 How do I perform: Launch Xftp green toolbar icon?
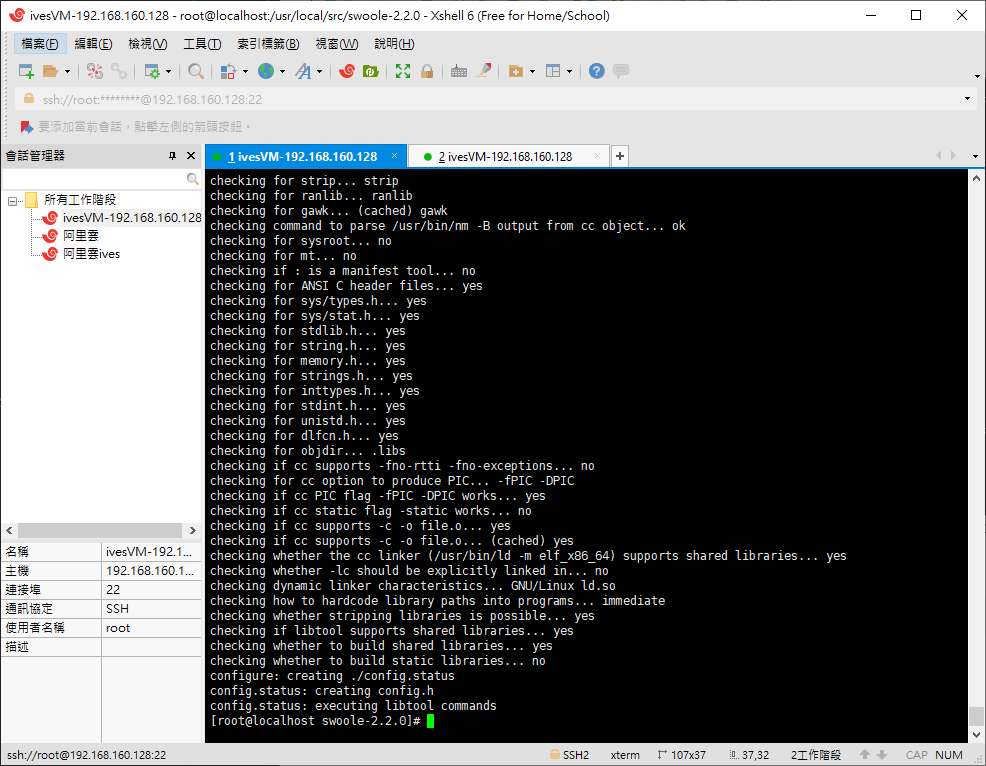370,71
